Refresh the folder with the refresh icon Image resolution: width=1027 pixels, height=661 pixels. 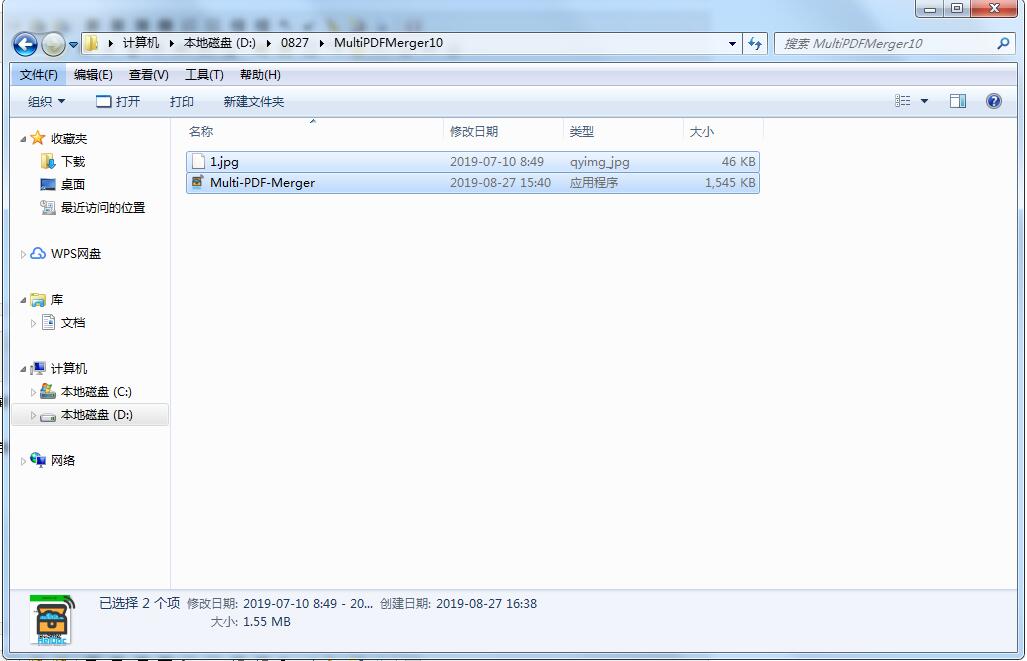[755, 44]
